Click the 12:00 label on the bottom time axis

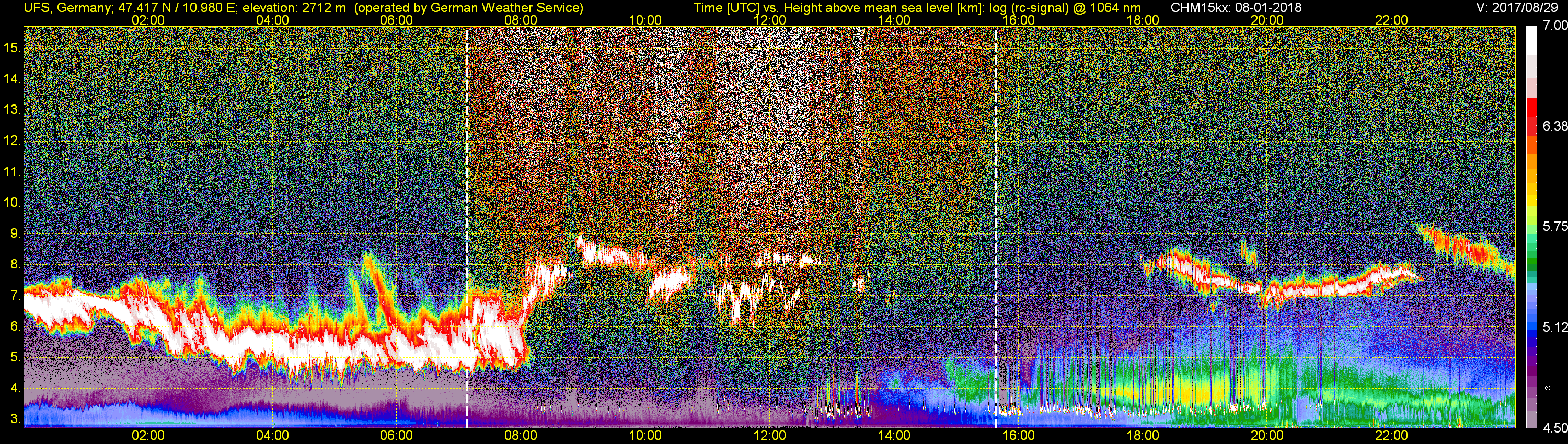[769, 436]
